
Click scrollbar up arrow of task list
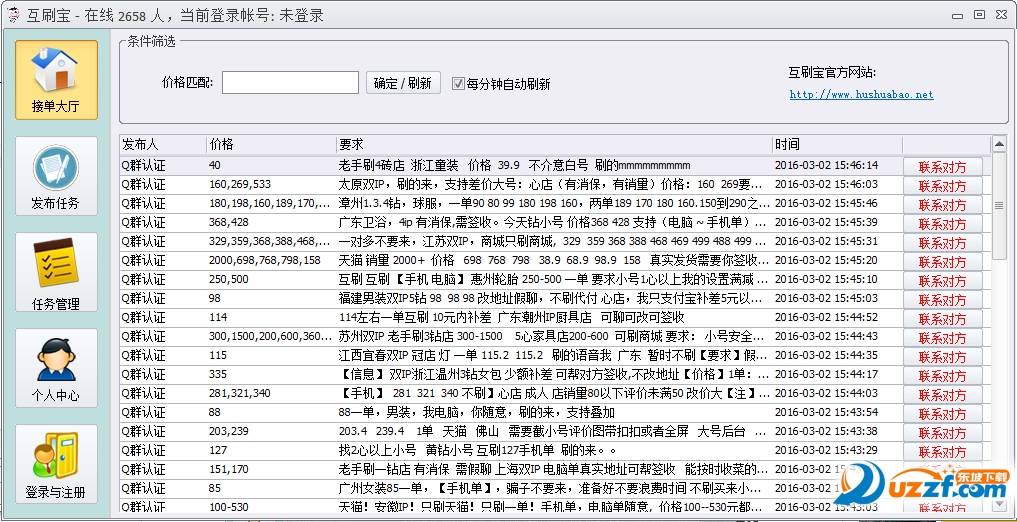click(x=999, y=144)
